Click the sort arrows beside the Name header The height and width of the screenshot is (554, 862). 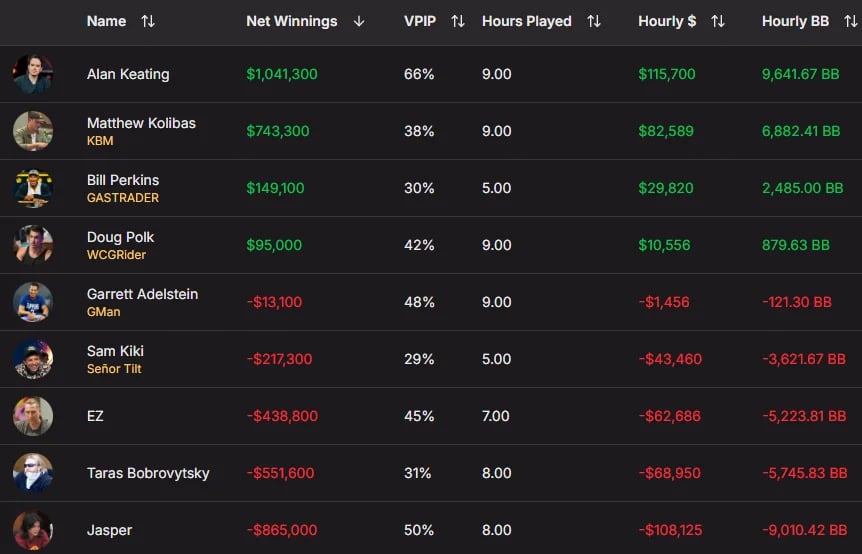(x=148, y=21)
